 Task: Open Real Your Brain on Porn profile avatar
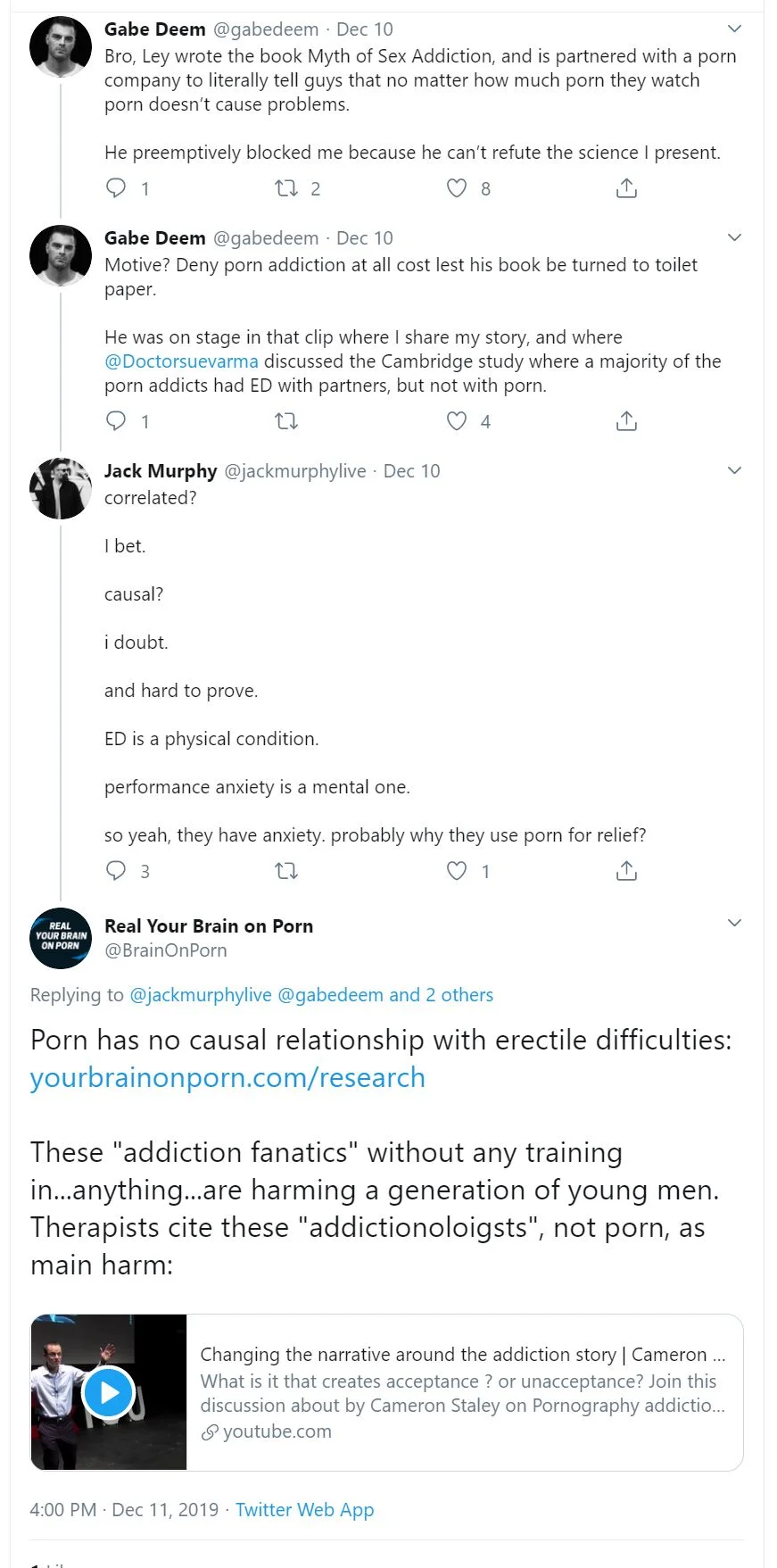pyautogui.click(x=61, y=938)
